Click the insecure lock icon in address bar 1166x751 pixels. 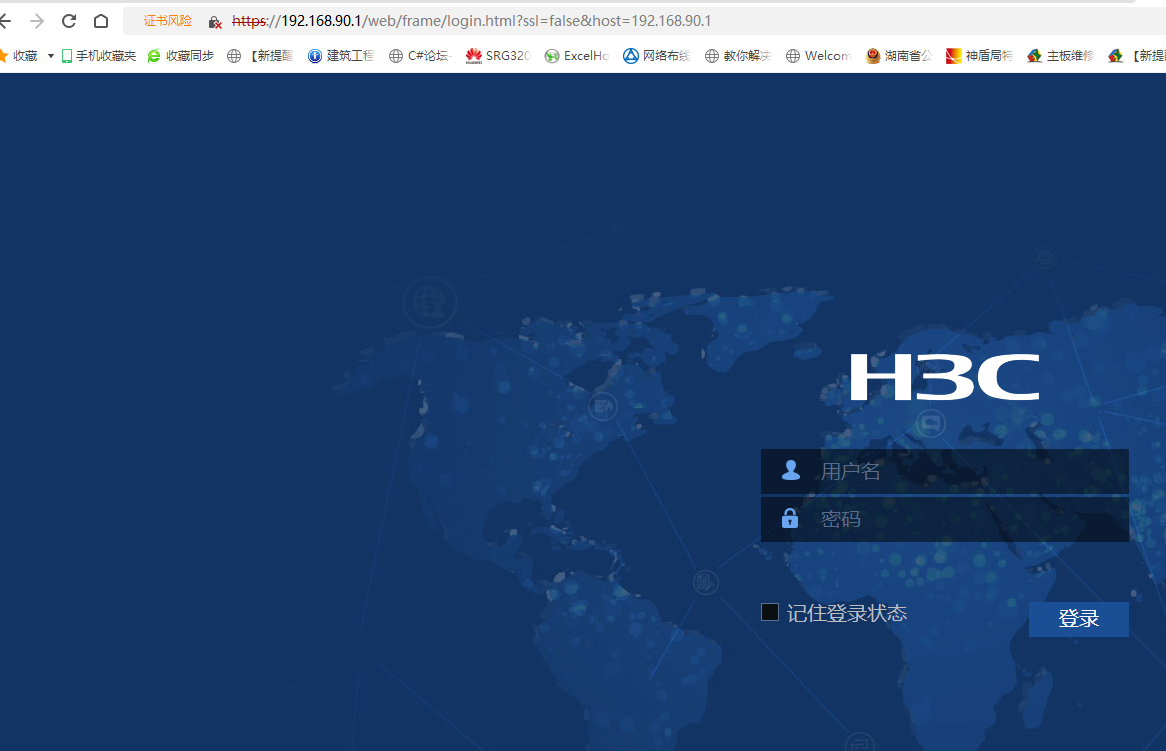coord(215,22)
